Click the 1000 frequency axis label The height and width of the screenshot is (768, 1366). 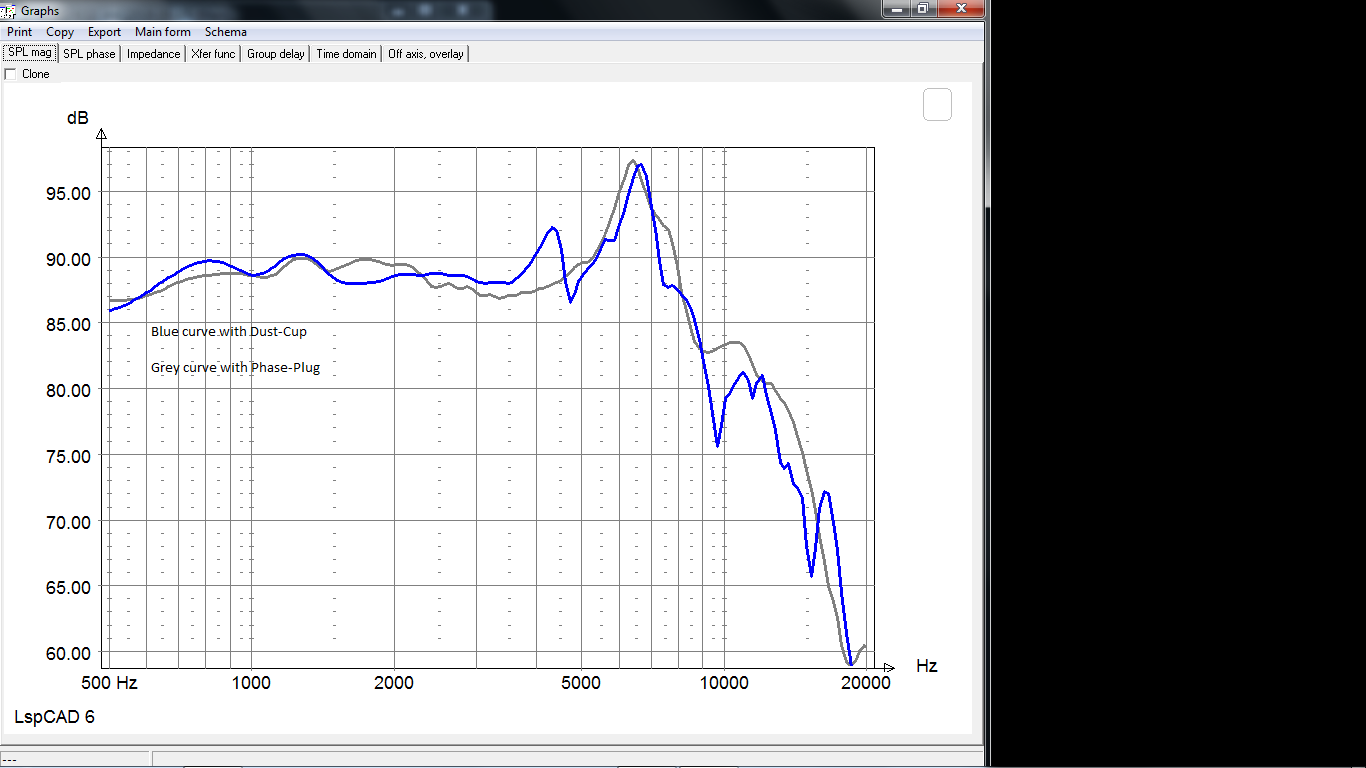[x=251, y=683]
